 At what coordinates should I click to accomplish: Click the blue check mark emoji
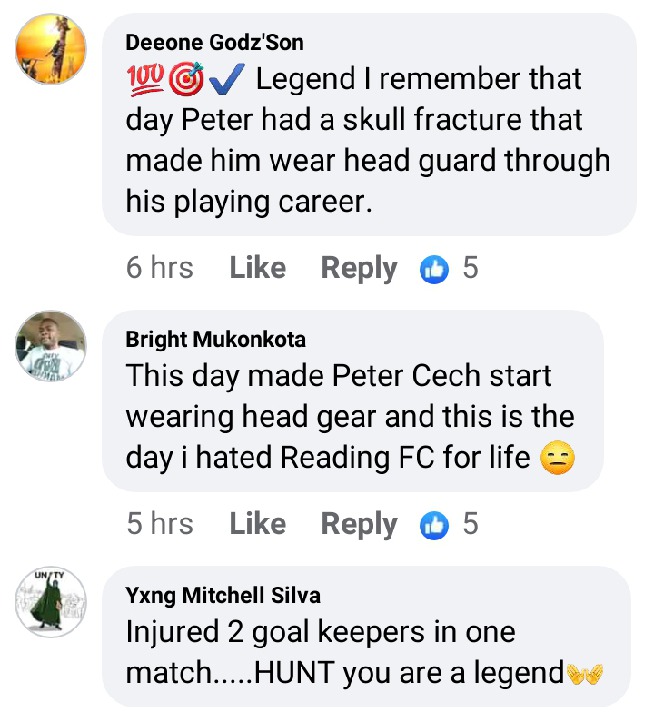(x=227, y=79)
